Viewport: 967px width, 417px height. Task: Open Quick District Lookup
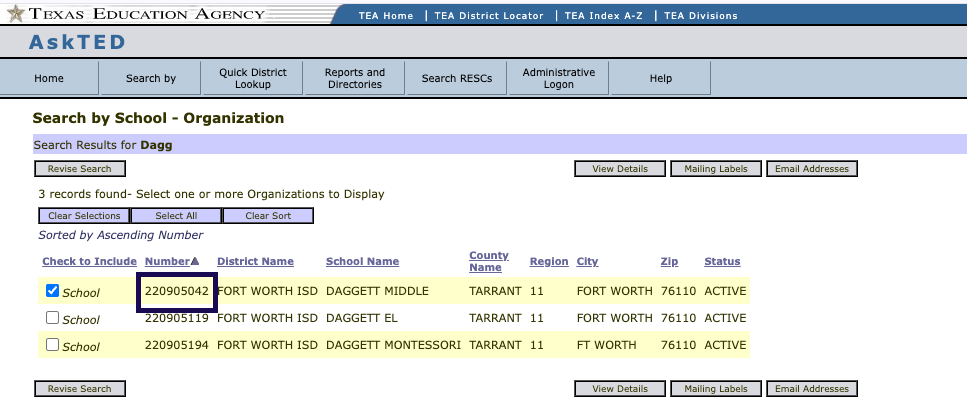(x=253, y=78)
